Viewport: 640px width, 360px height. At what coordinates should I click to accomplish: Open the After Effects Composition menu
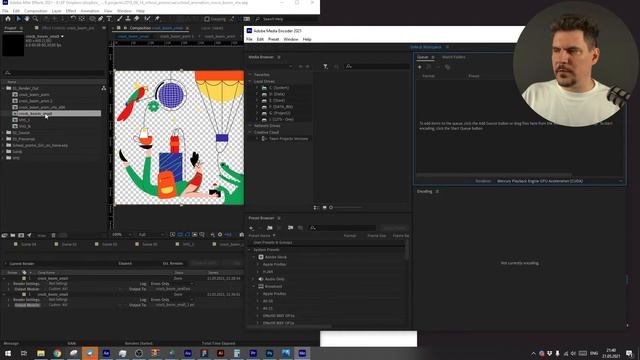pyautogui.click(x=36, y=11)
